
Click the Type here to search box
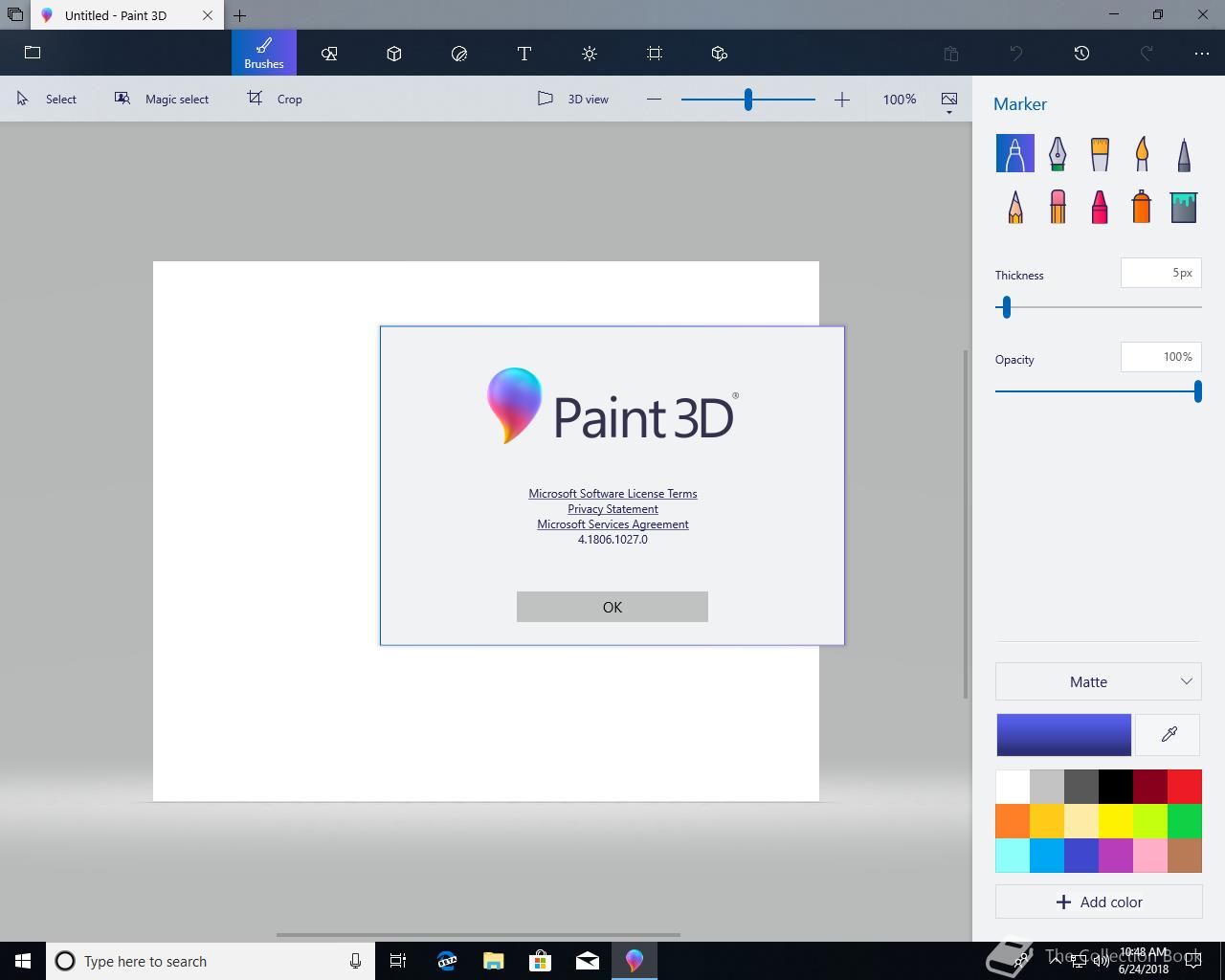[210, 961]
